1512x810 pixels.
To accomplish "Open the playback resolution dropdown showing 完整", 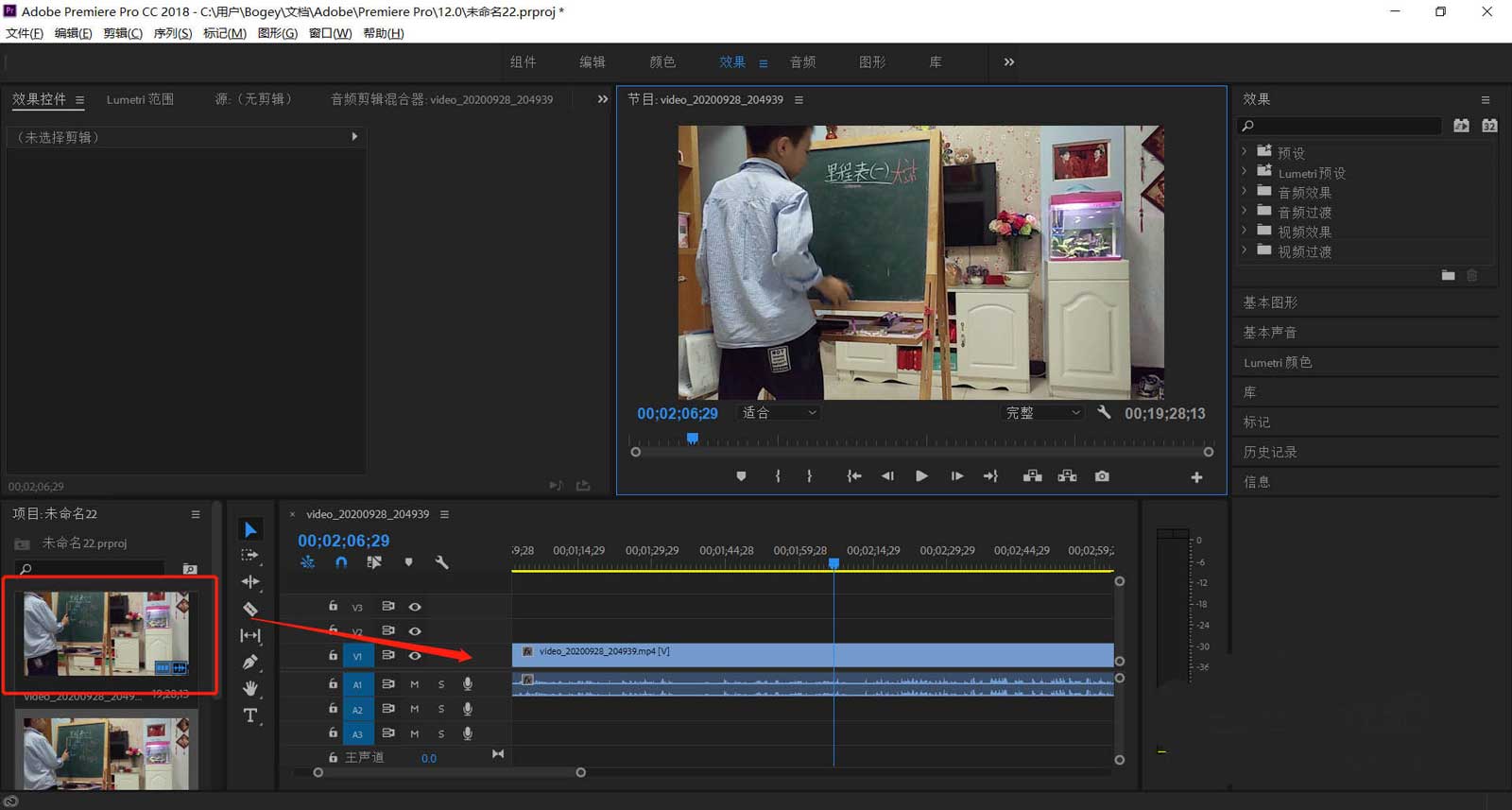I will pyautogui.click(x=1042, y=413).
